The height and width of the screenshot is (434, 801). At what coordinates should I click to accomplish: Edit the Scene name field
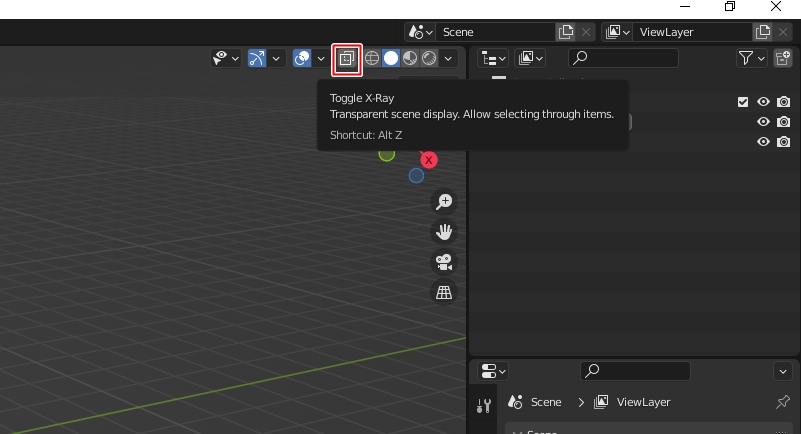[496, 32]
